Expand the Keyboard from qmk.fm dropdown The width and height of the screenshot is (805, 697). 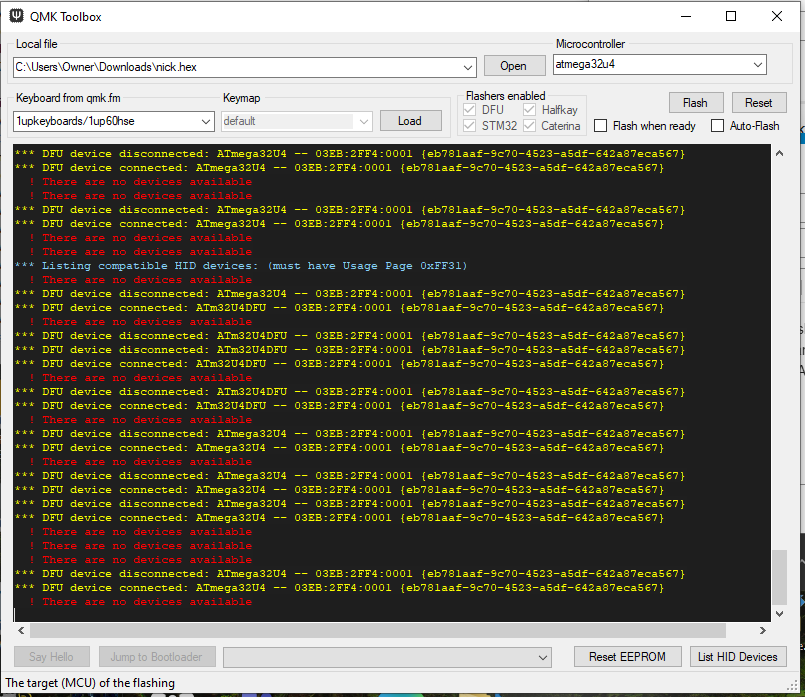point(206,122)
